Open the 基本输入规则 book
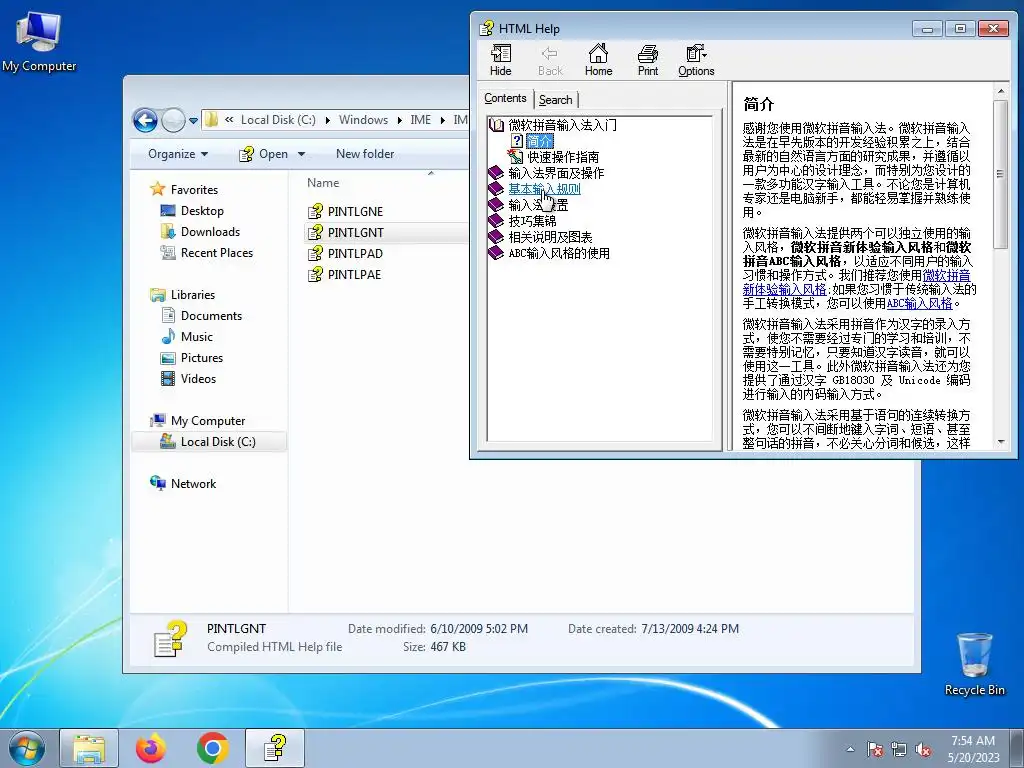The image size is (1024, 768). 544,189
